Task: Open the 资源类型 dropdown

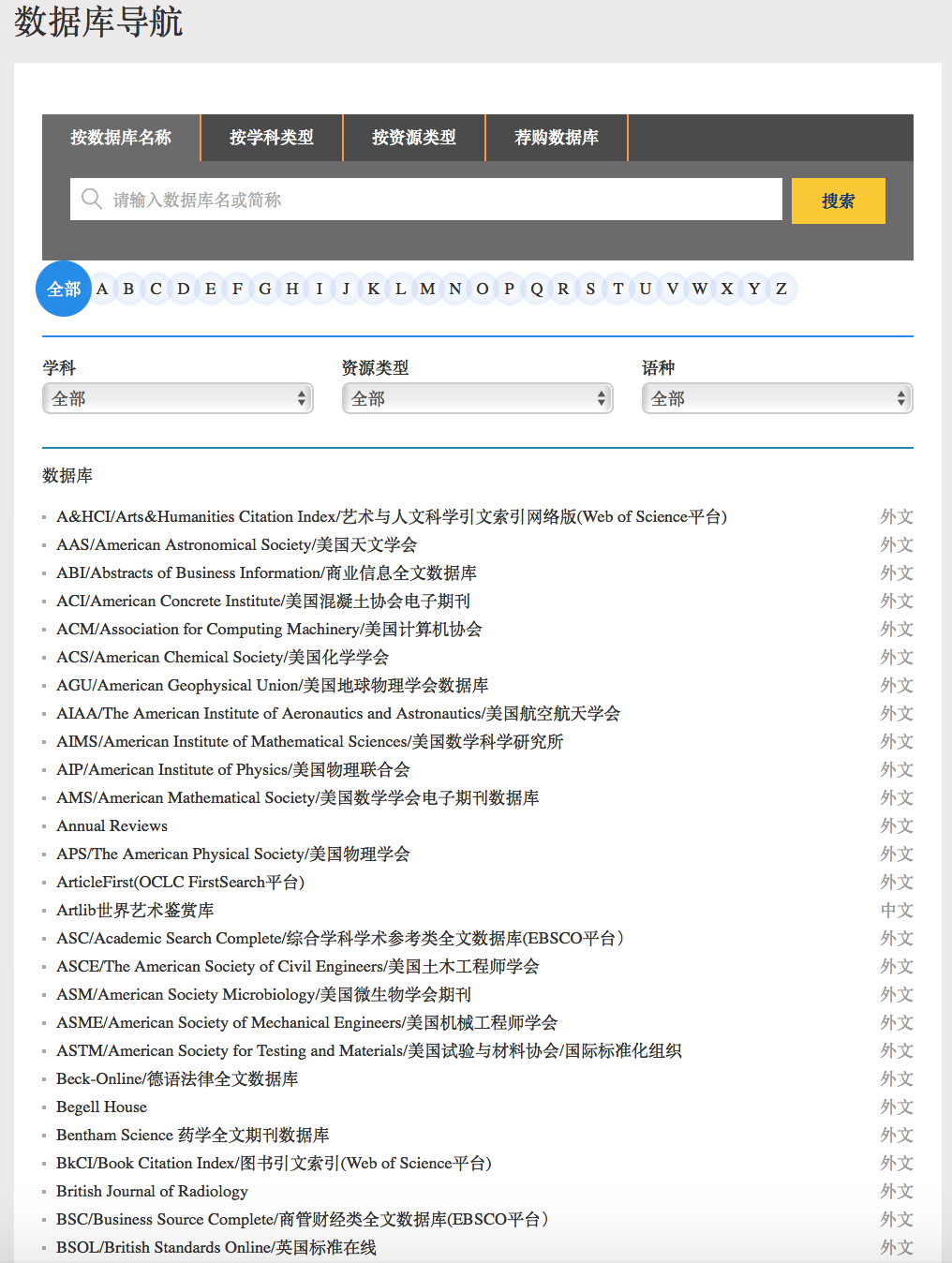Action: pos(478,398)
